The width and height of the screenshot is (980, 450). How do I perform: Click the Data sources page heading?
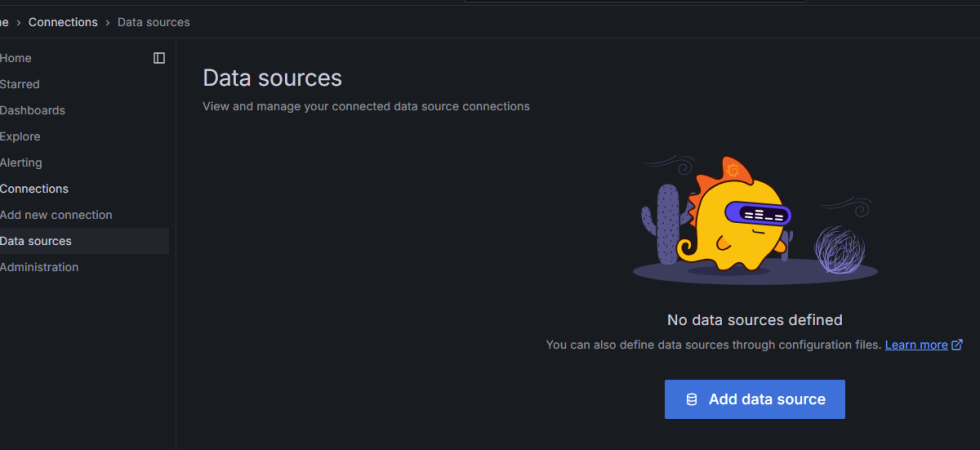(x=272, y=78)
